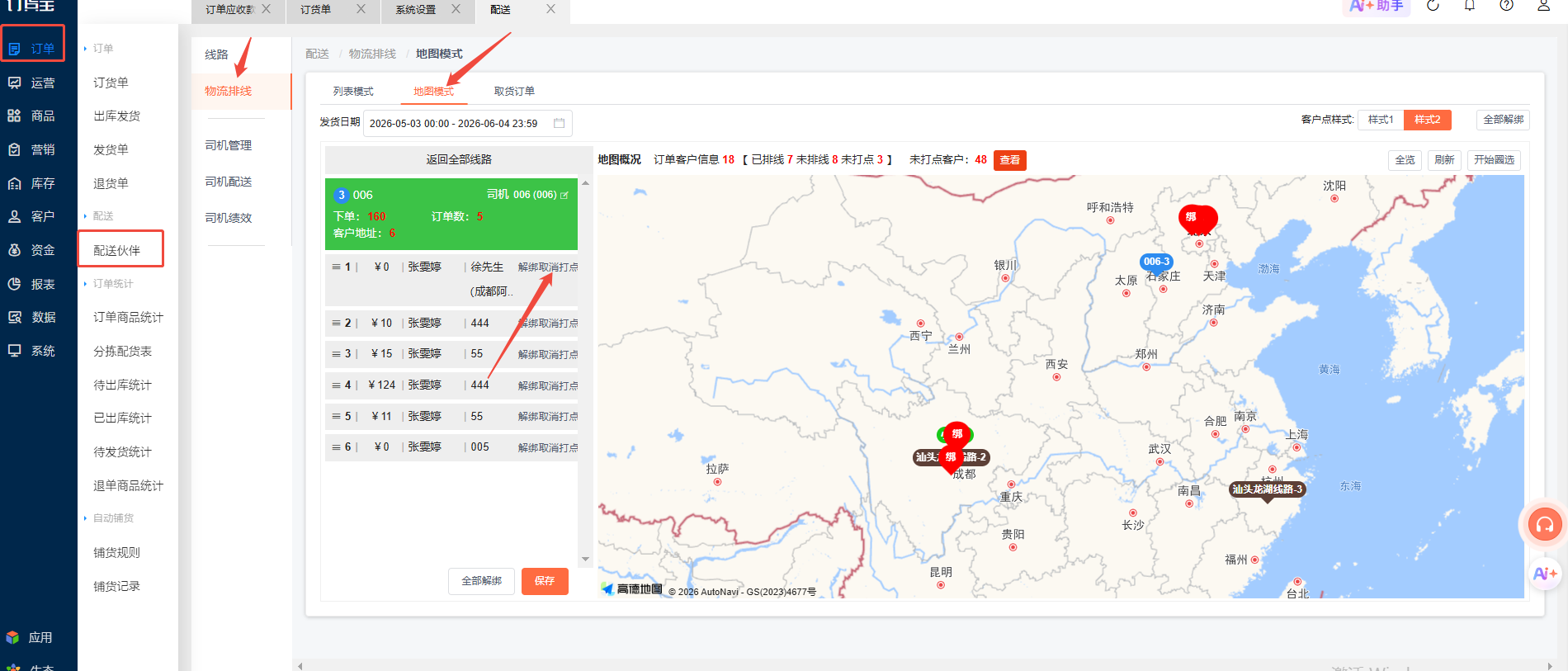Click the route list scroll-up arrow

click(x=586, y=183)
